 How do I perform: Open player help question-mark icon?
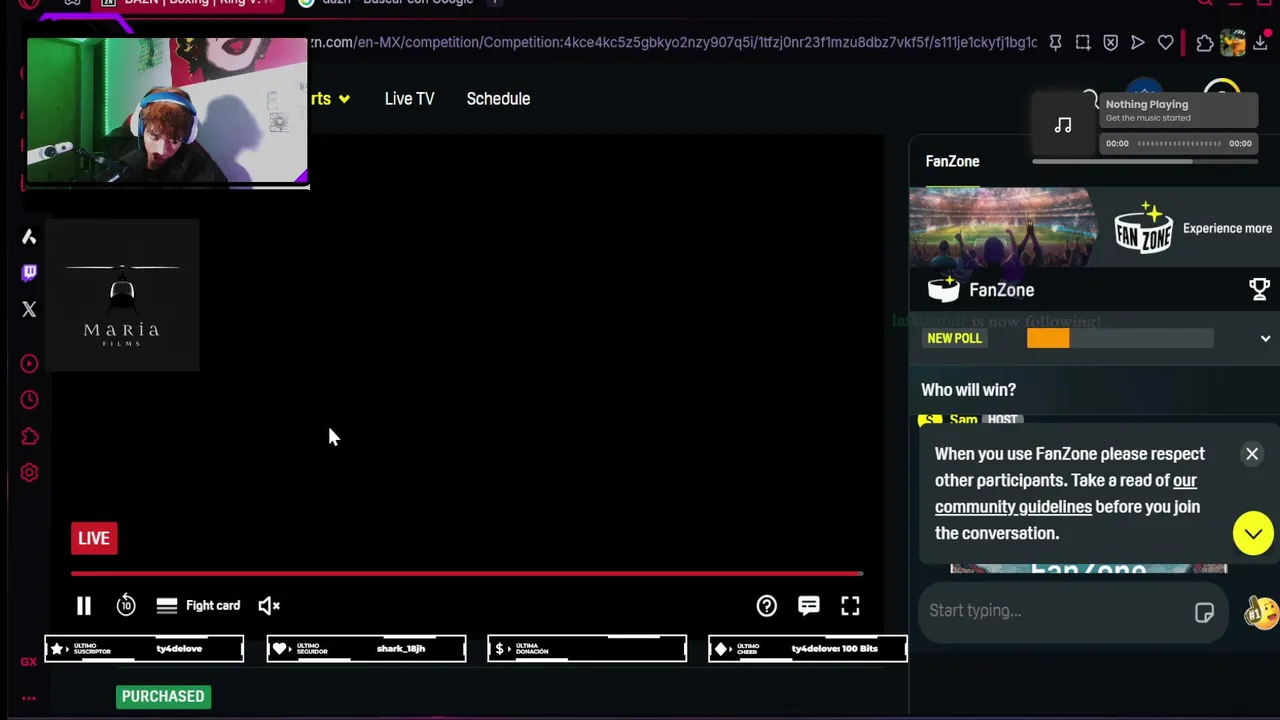click(x=767, y=605)
